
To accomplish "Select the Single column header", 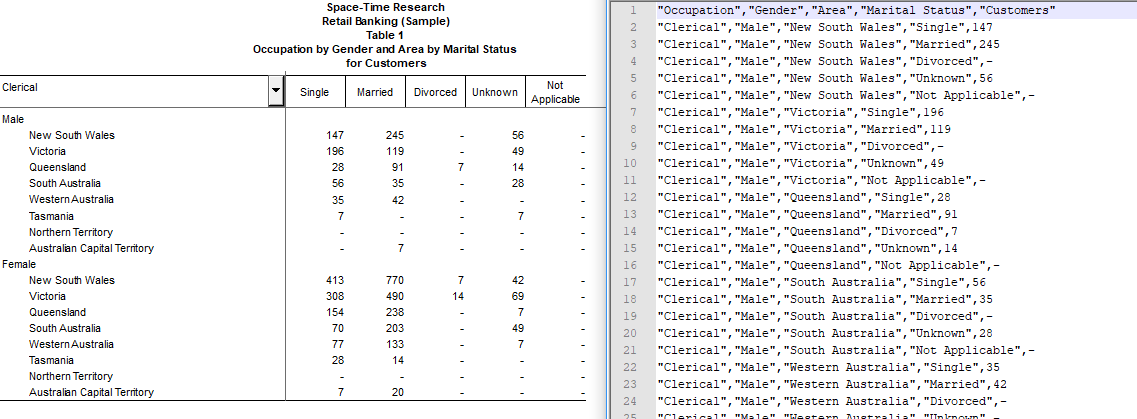I will (x=314, y=92).
